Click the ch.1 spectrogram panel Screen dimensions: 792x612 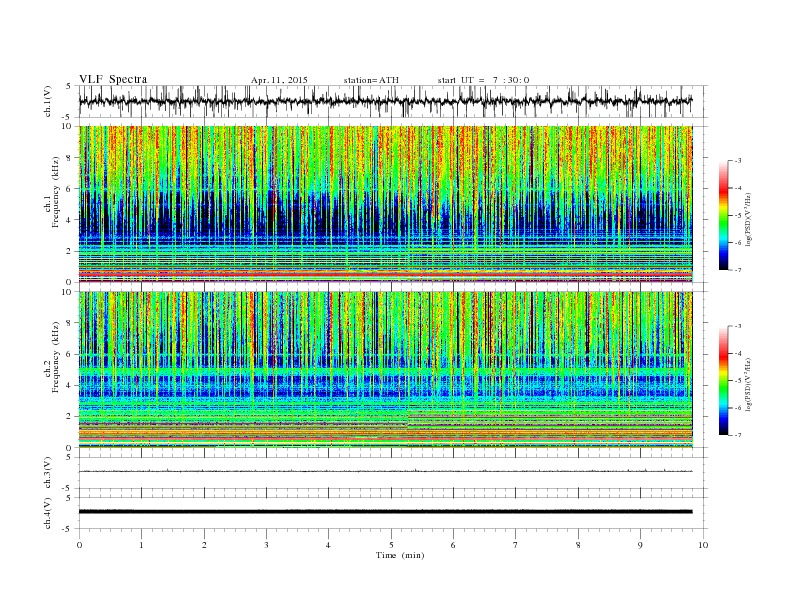click(x=386, y=204)
